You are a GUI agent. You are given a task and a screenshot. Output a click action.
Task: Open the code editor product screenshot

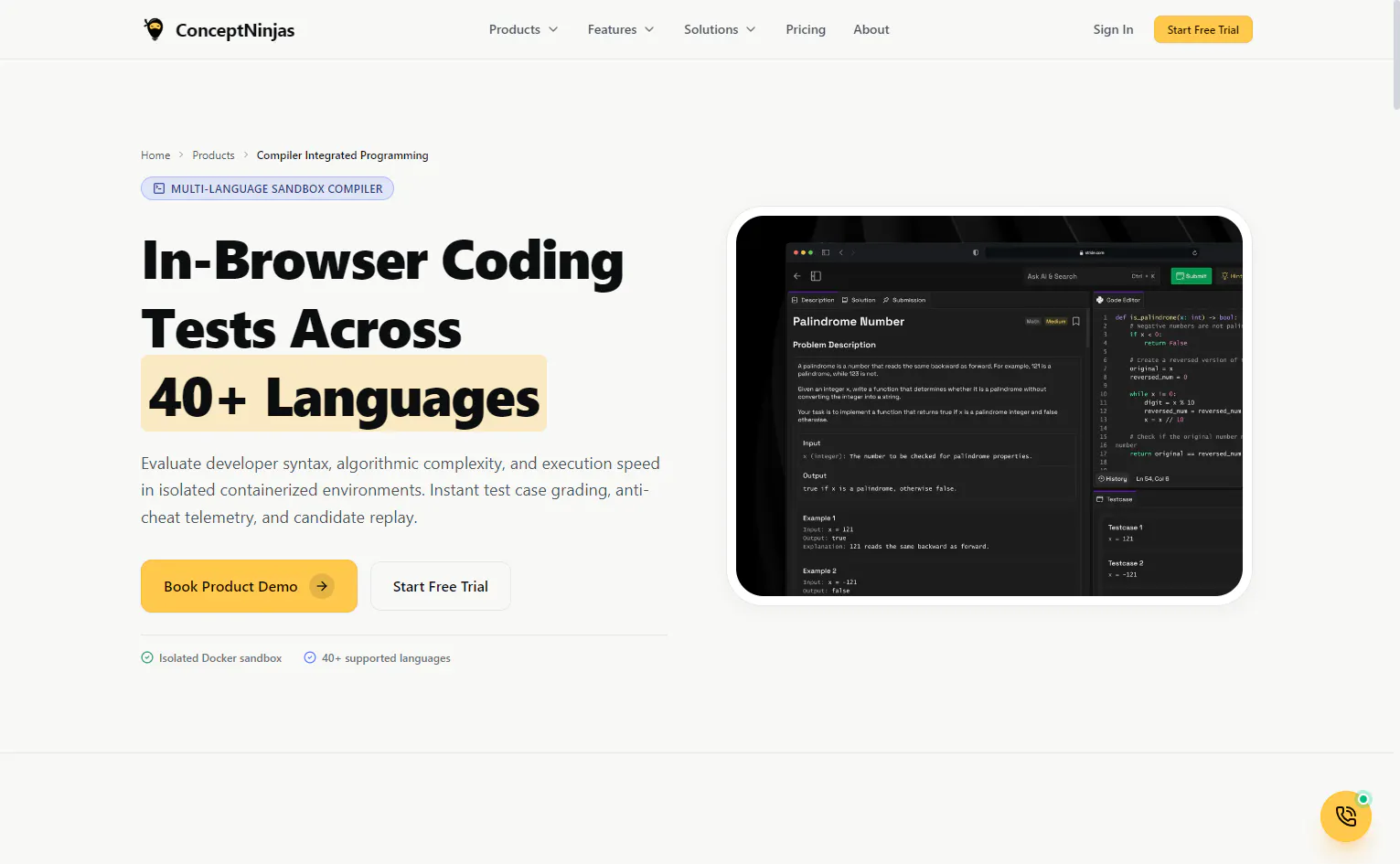point(989,406)
